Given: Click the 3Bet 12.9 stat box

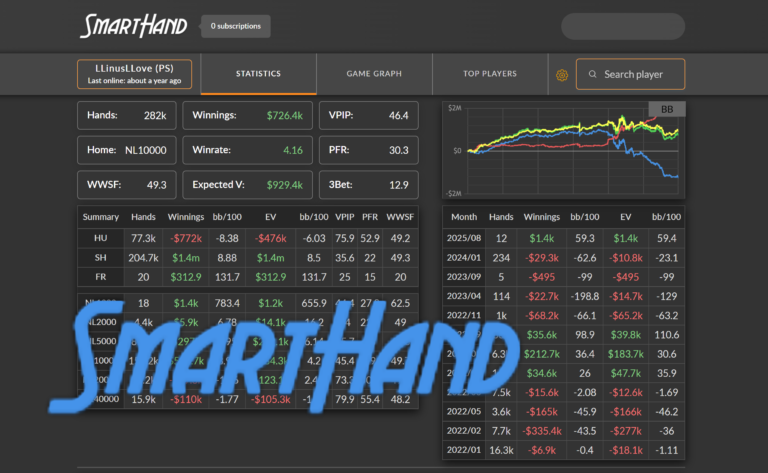Looking at the screenshot, I should [369, 185].
